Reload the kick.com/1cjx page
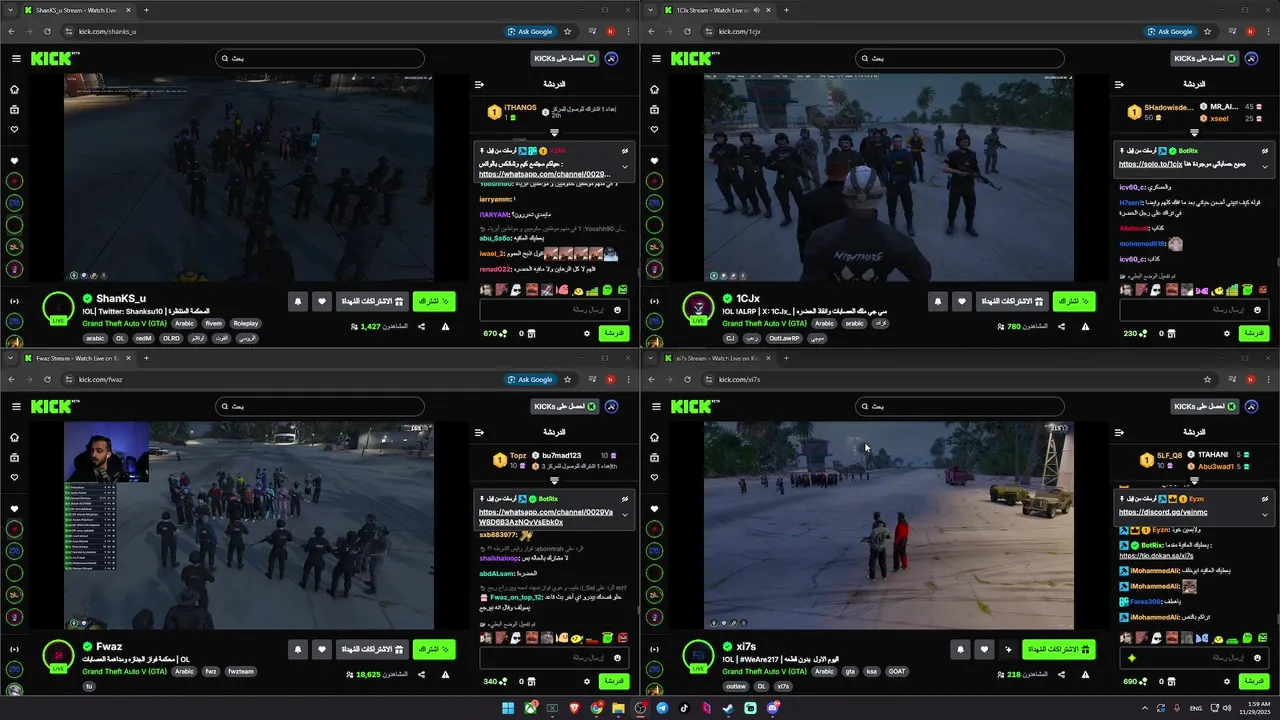This screenshot has width=1280, height=720. 687,31
